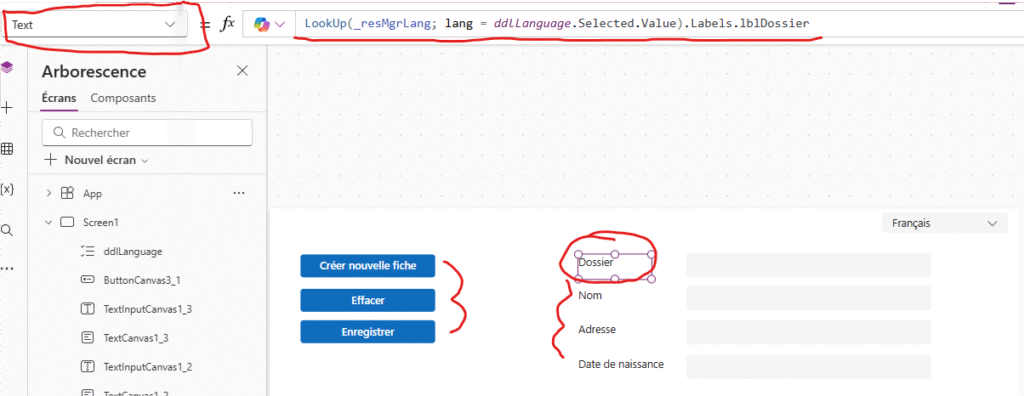Open the Tree view layers icon
The image size is (1024, 396).
pyautogui.click(x=7, y=67)
